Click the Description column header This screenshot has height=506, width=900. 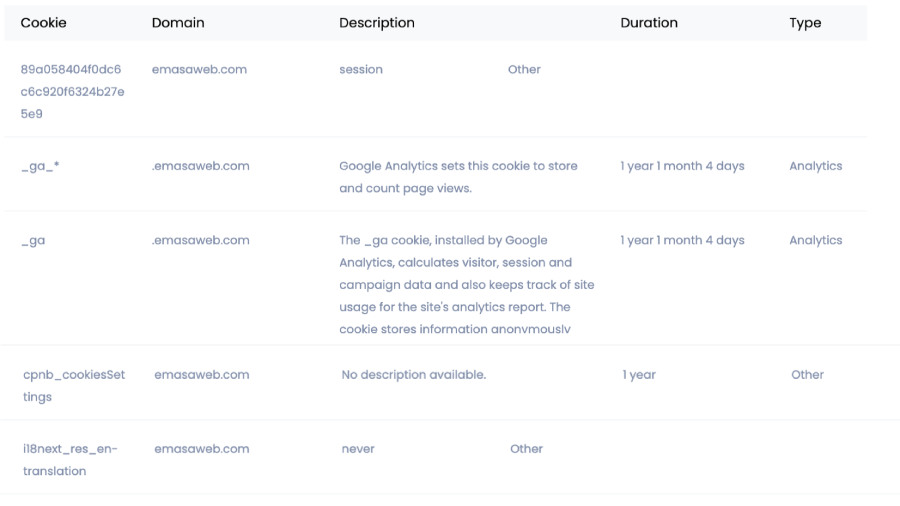pos(376,23)
